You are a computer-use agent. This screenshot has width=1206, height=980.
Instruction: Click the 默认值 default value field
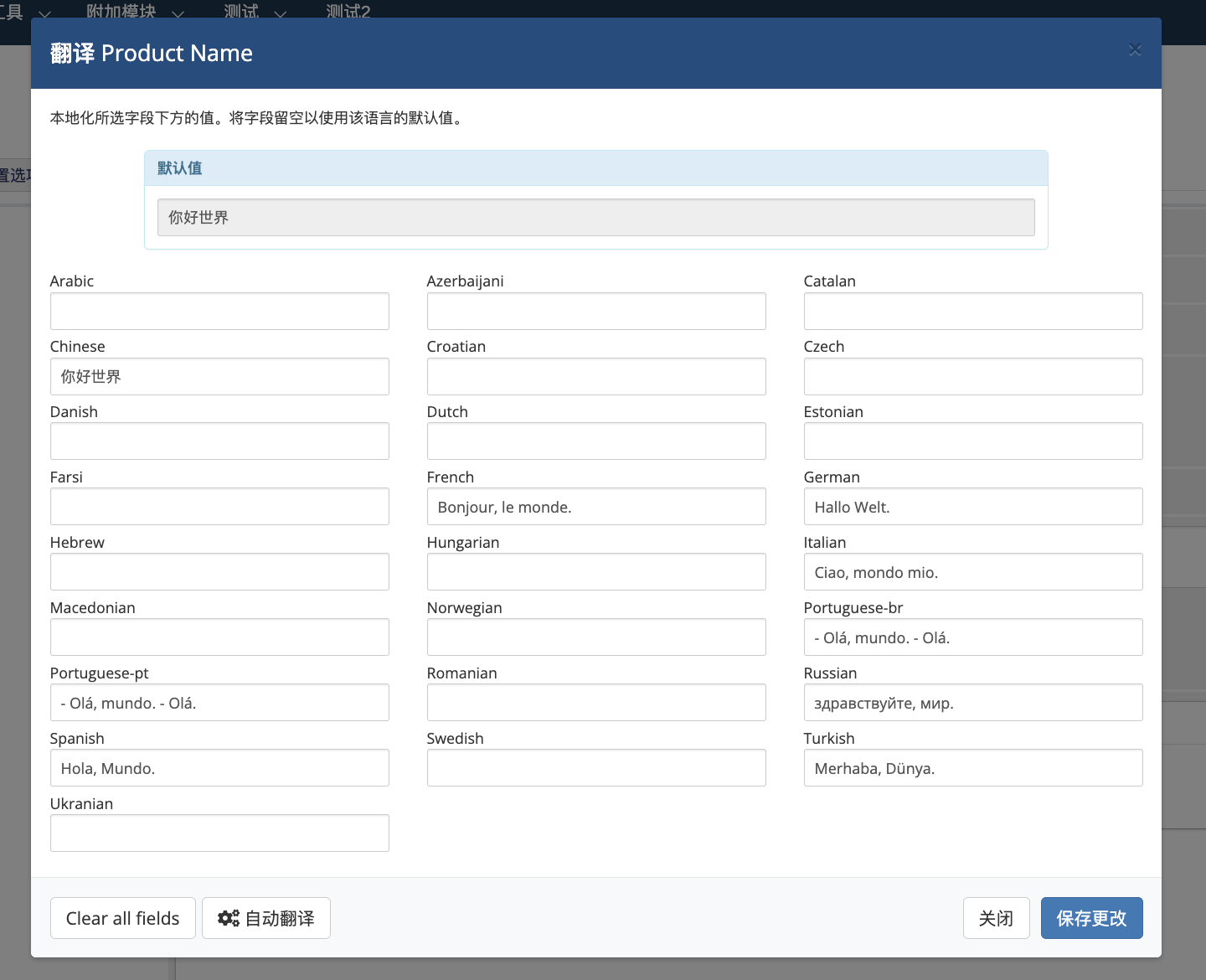(596, 217)
